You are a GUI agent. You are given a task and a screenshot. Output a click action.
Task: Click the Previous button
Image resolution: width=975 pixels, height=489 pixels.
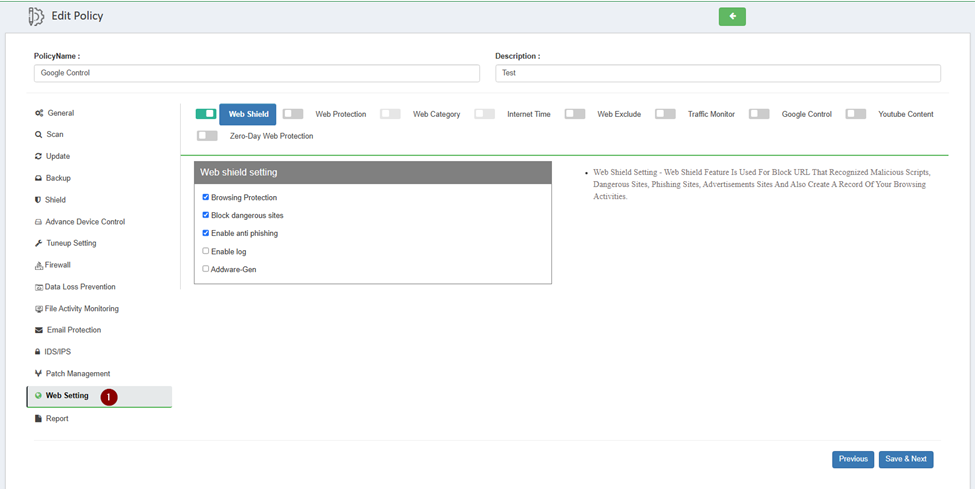point(853,459)
